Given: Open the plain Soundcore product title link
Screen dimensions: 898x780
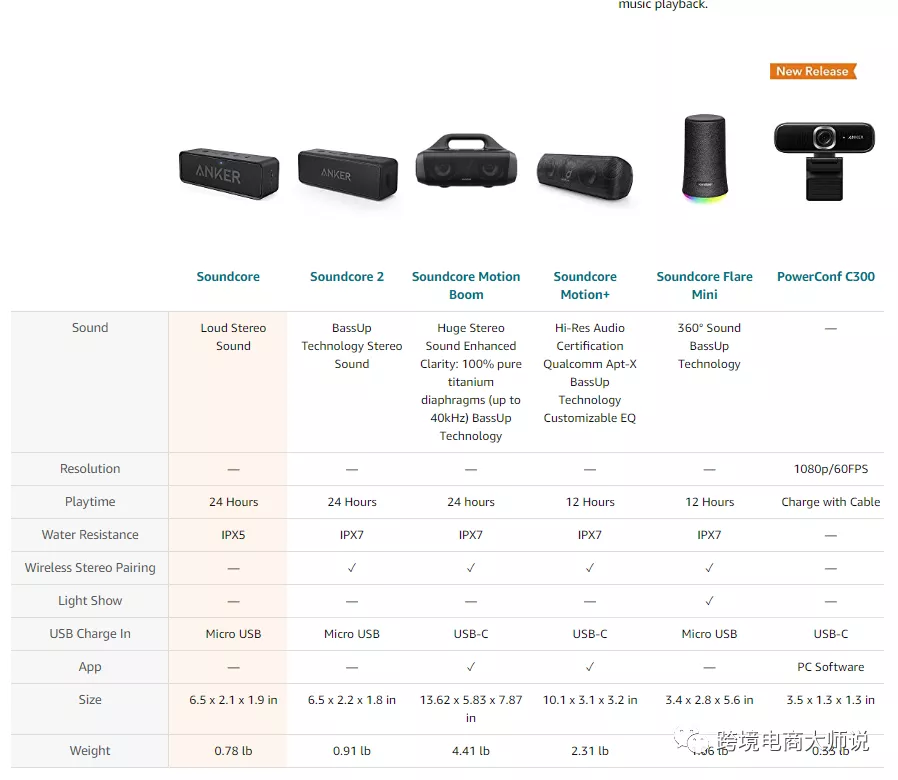Looking at the screenshot, I should [228, 277].
